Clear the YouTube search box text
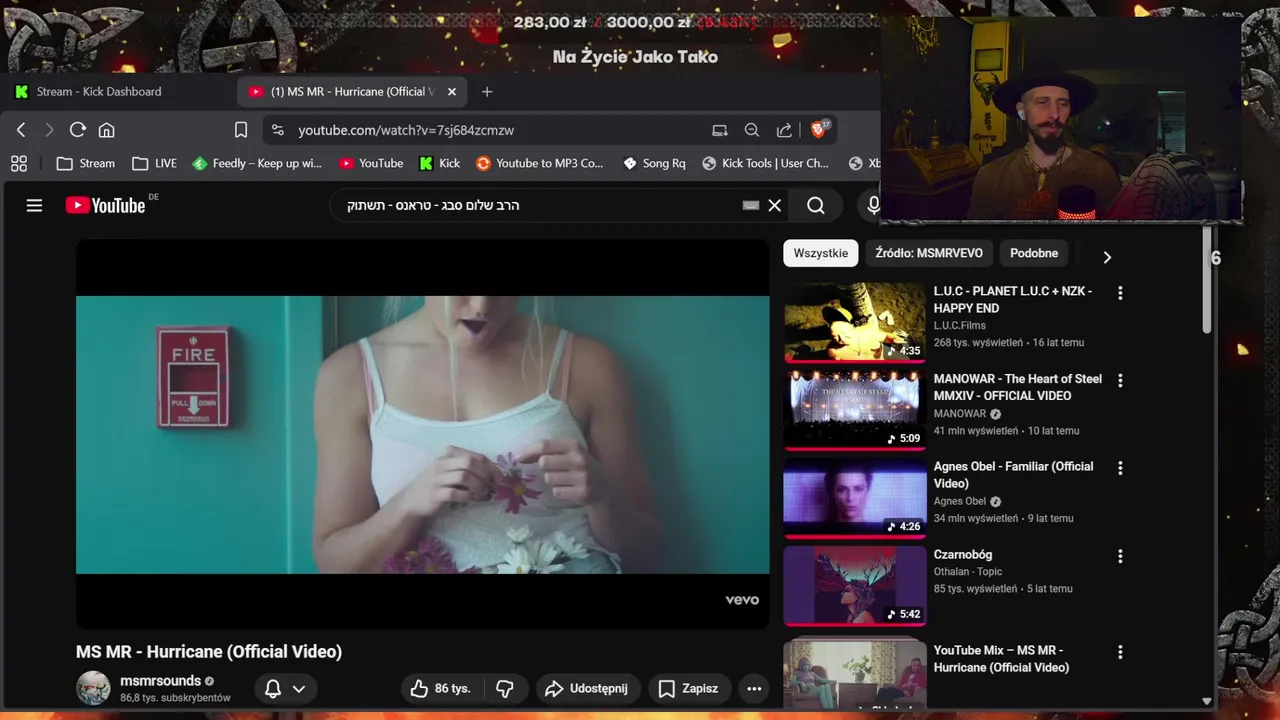Viewport: 1280px width, 720px height. 774,205
